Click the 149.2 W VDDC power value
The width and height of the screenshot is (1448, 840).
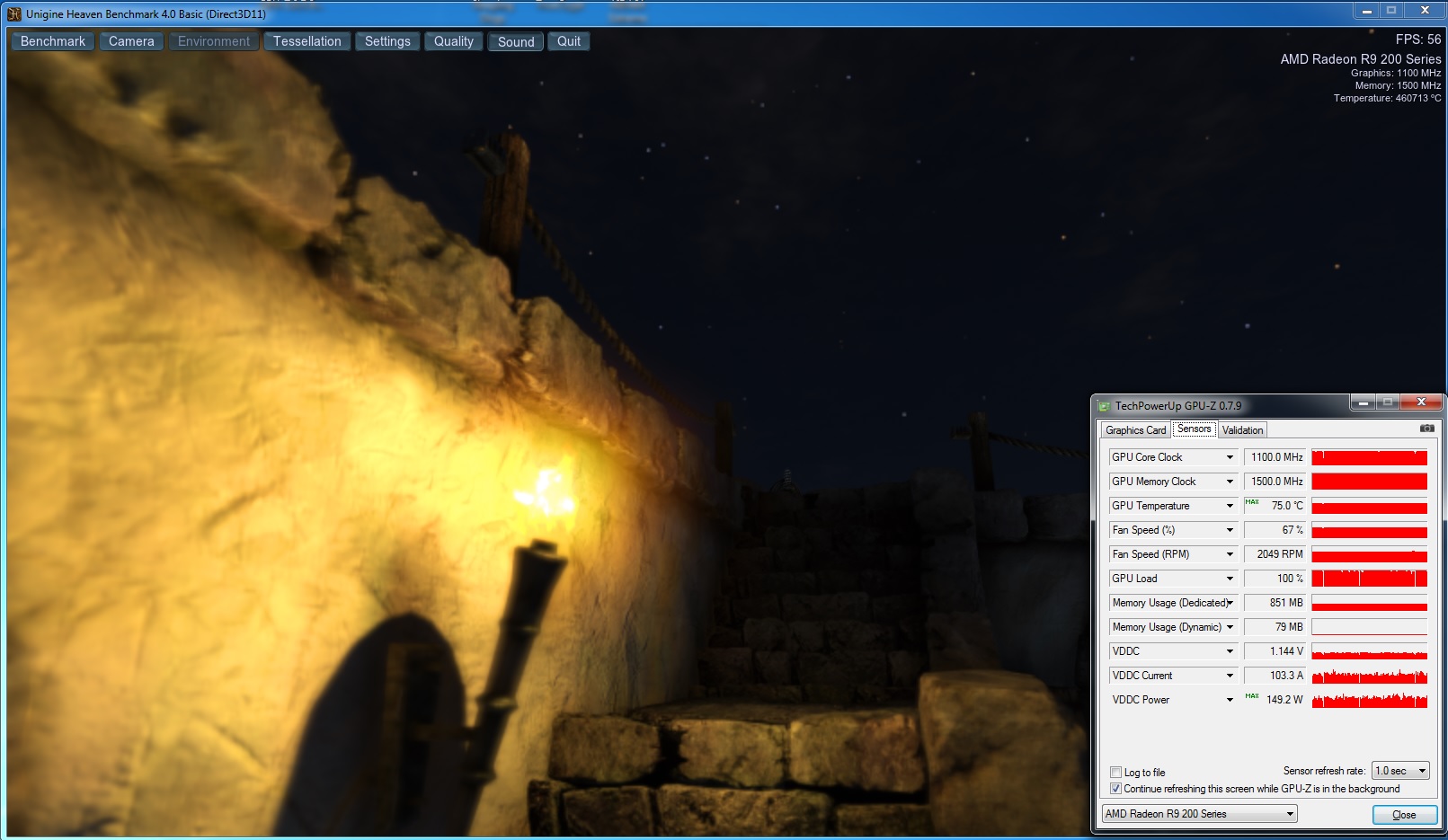pyautogui.click(x=1275, y=700)
